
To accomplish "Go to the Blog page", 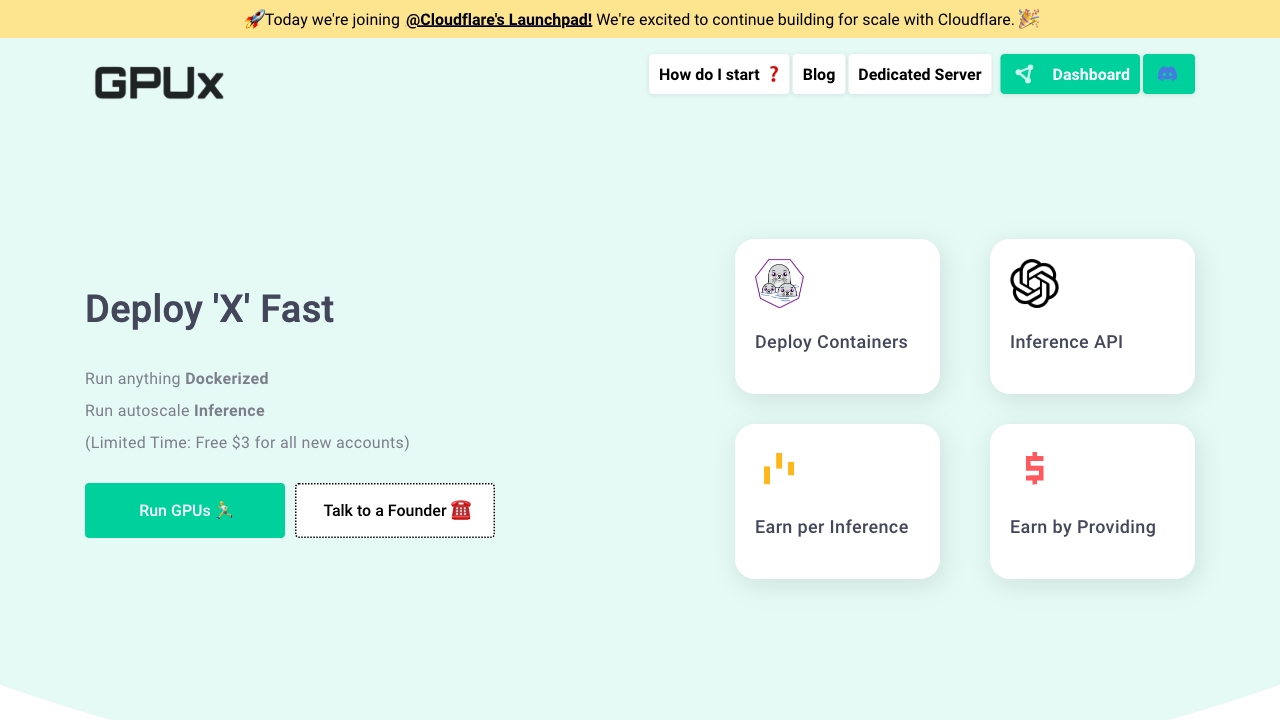I will (x=818, y=74).
